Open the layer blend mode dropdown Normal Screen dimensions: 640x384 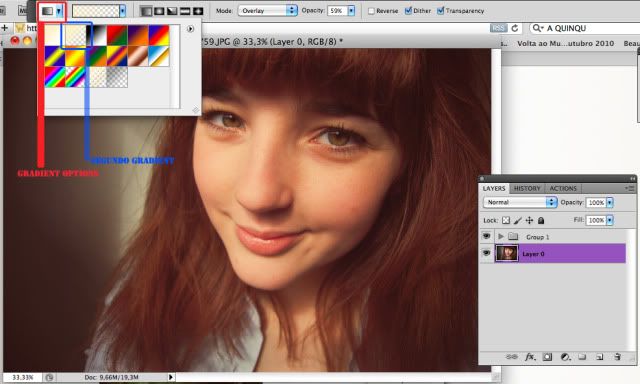pos(520,202)
